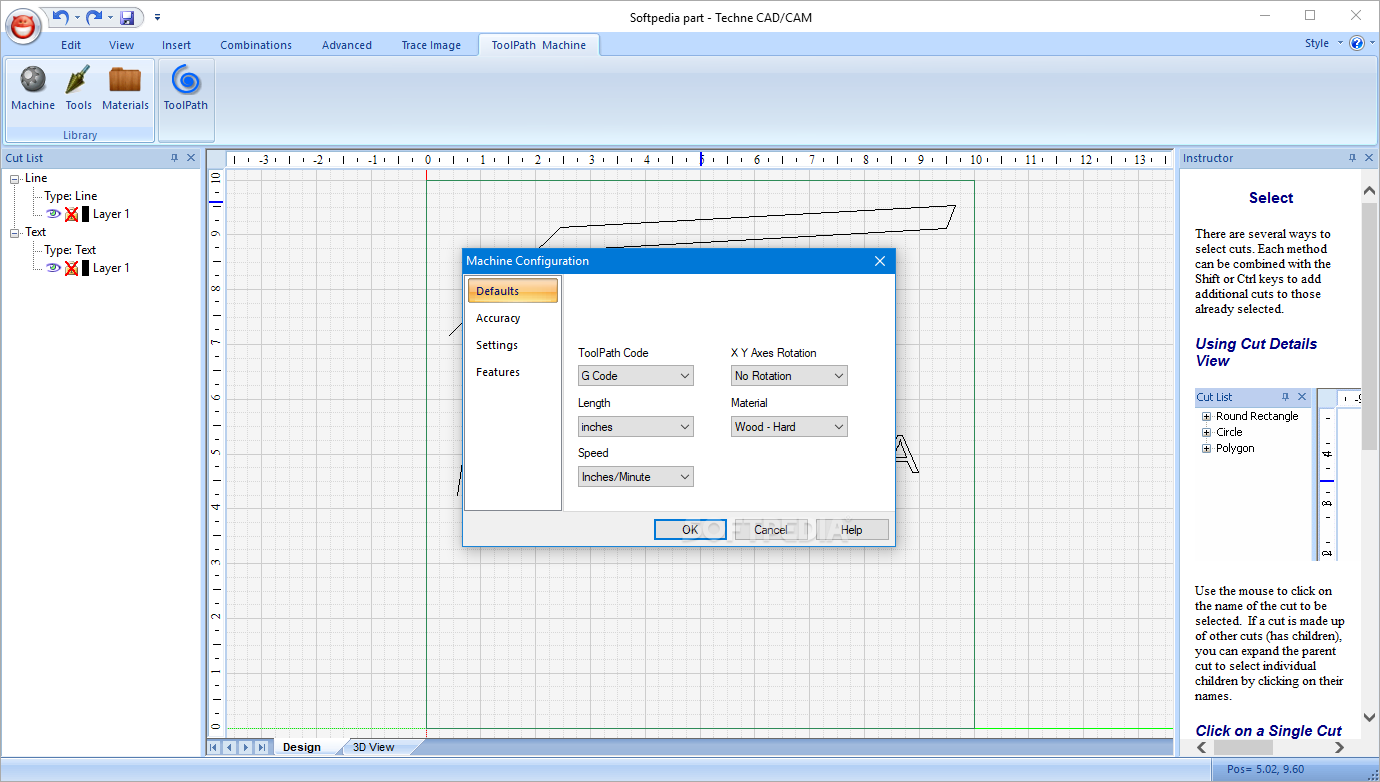
Task: Go to previous sheet tab arrow
Action: pyautogui.click(x=230, y=747)
